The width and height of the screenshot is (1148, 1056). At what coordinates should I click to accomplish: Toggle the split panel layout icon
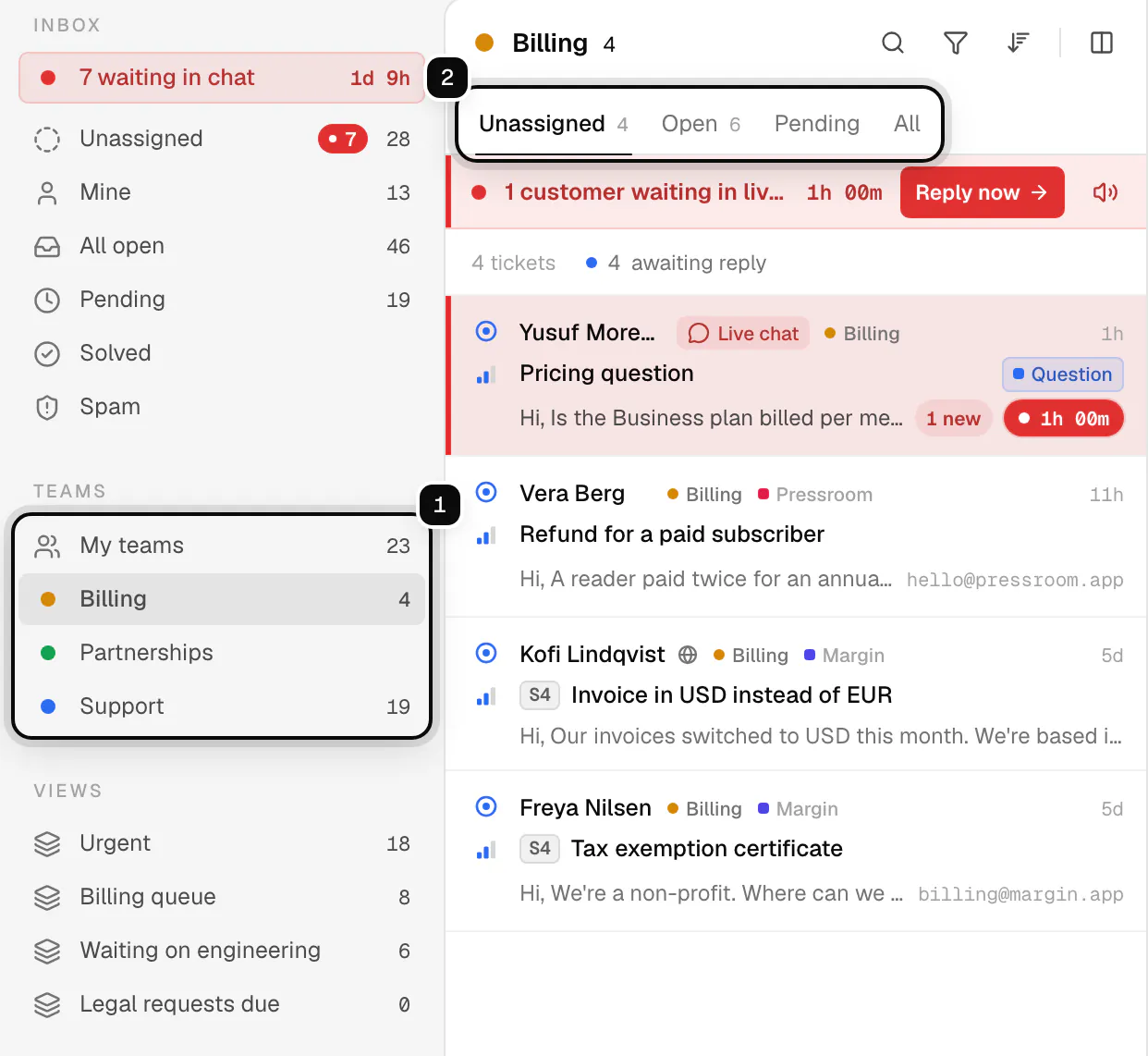click(1101, 43)
